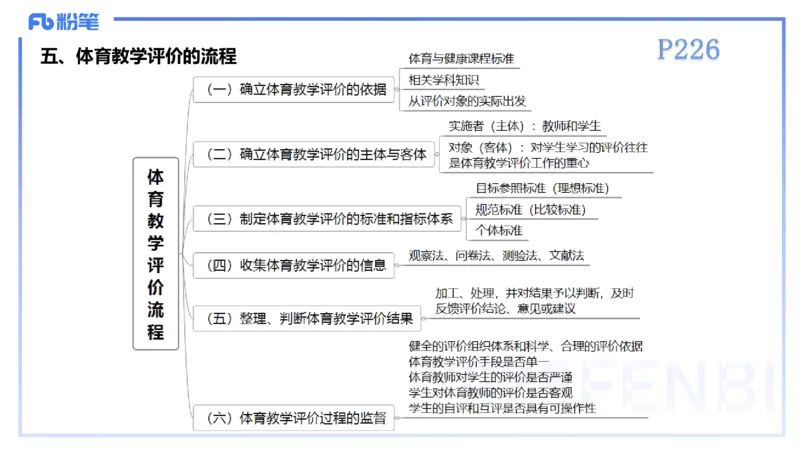
Task: Click the leaf 个体标准
Action: point(498,231)
